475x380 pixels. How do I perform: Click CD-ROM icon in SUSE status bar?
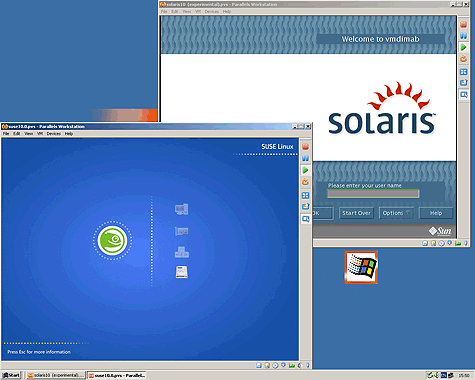275,366
